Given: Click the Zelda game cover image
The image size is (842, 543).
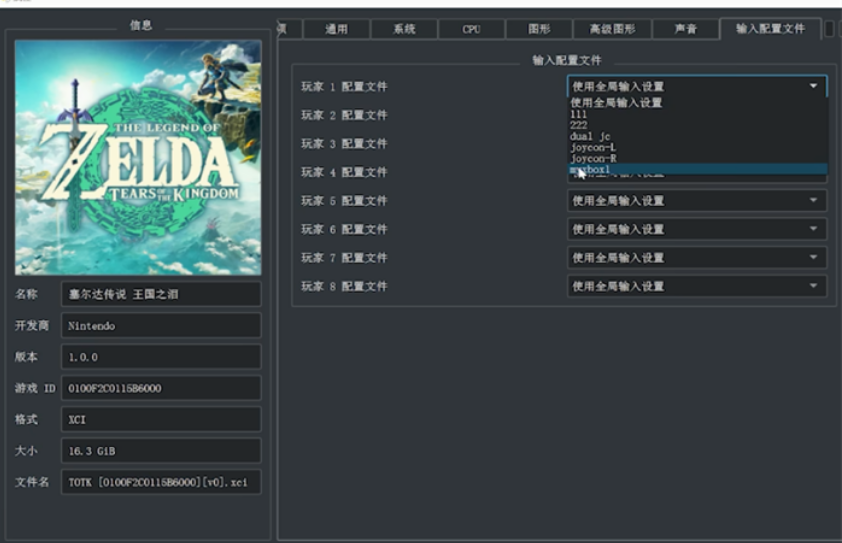Looking at the screenshot, I should 138,157.
